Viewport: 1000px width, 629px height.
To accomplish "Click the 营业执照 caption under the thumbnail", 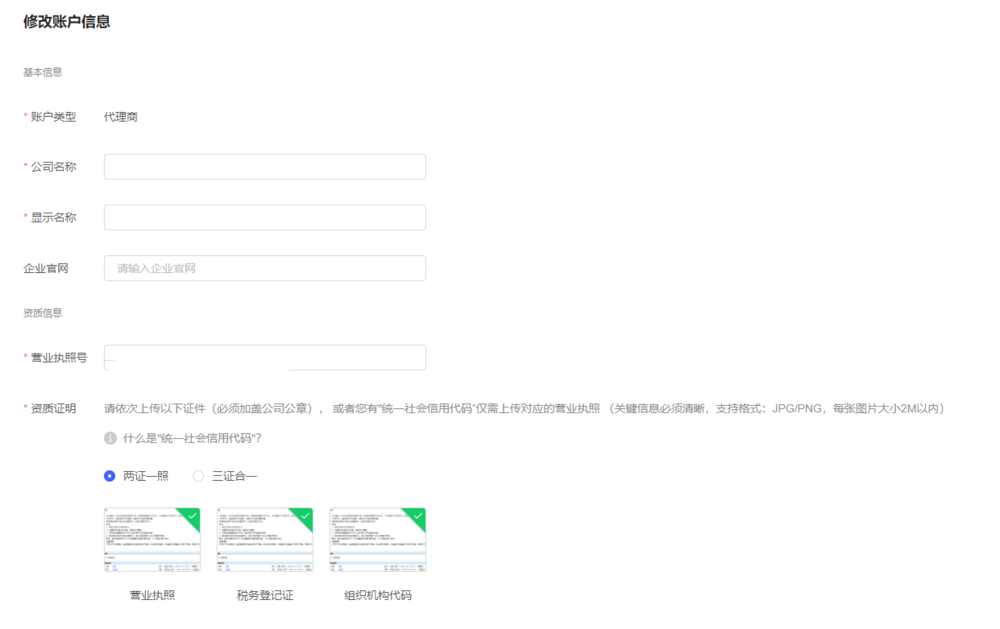I will (152, 595).
